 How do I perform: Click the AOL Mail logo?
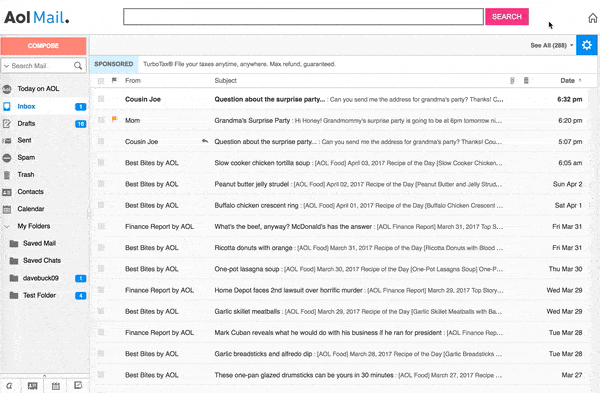(x=37, y=18)
